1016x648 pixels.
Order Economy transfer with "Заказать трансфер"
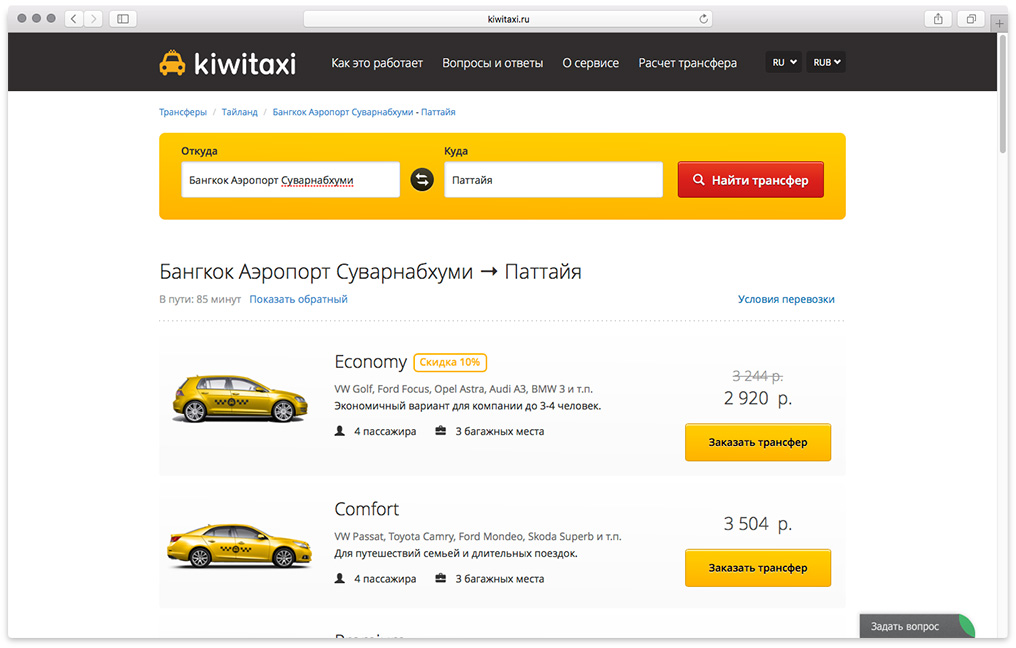click(757, 442)
